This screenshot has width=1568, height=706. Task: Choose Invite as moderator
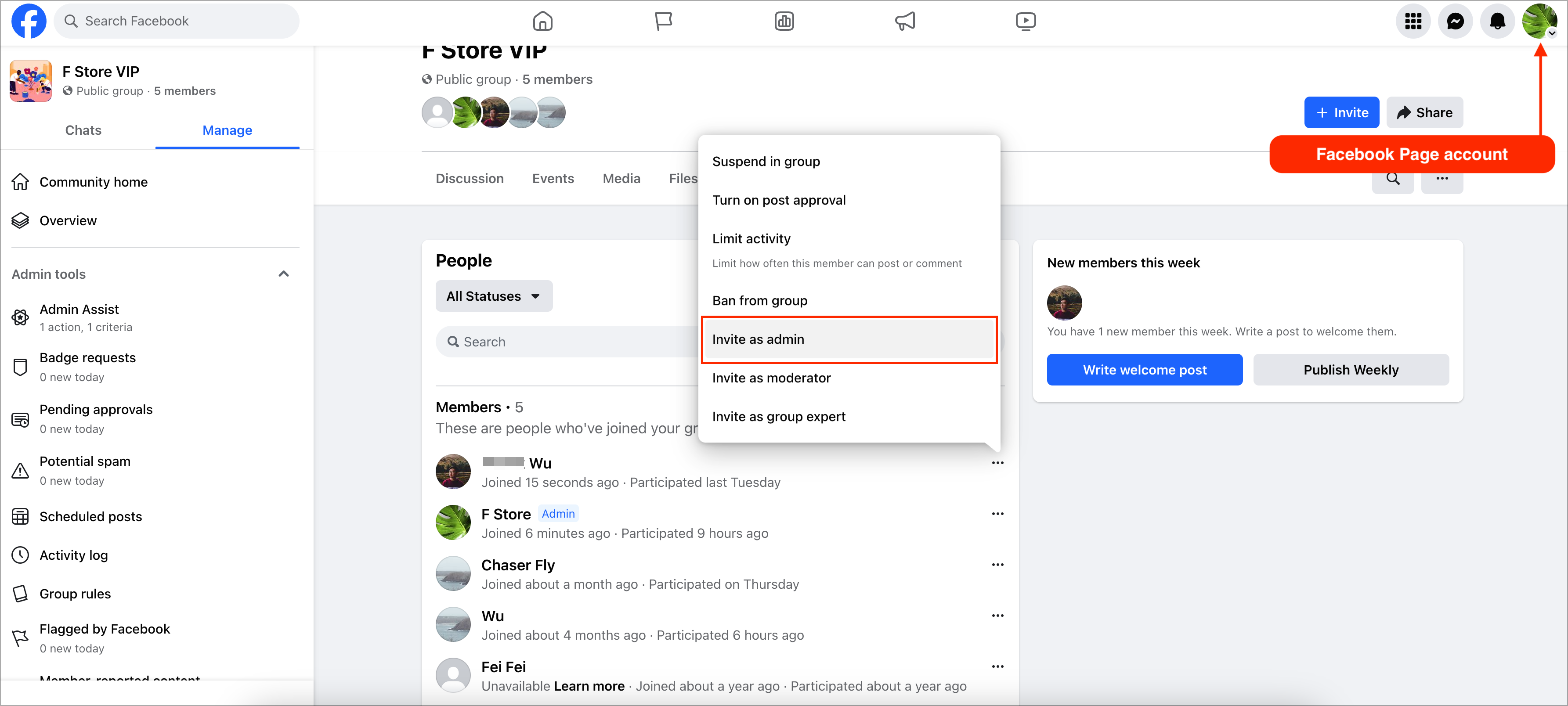(x=849, y=378)
